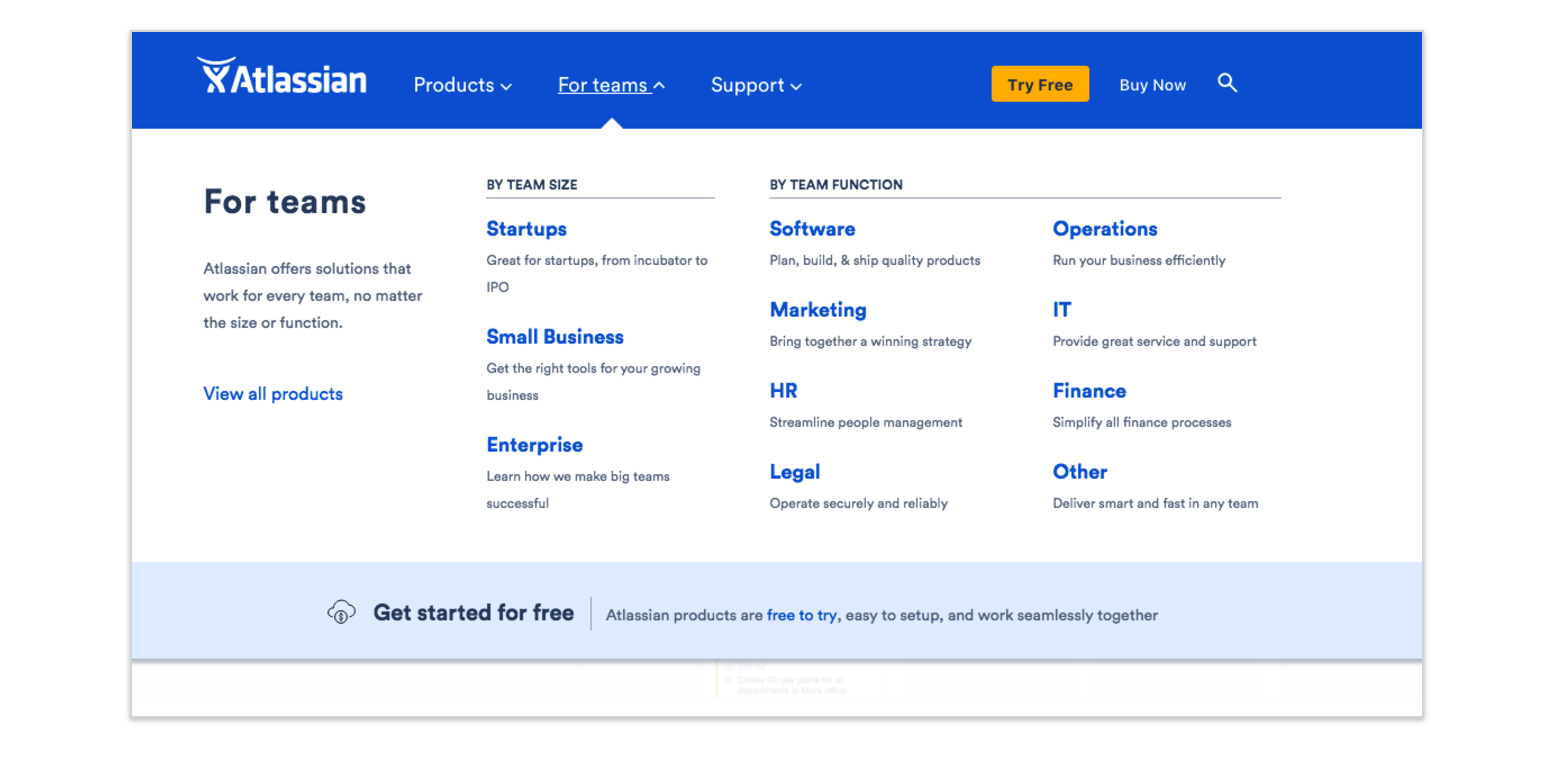Viewport: 1550px width, 758px height.
Task: Expand the Products dropdown chevron
Action: [x=506, y=87]
